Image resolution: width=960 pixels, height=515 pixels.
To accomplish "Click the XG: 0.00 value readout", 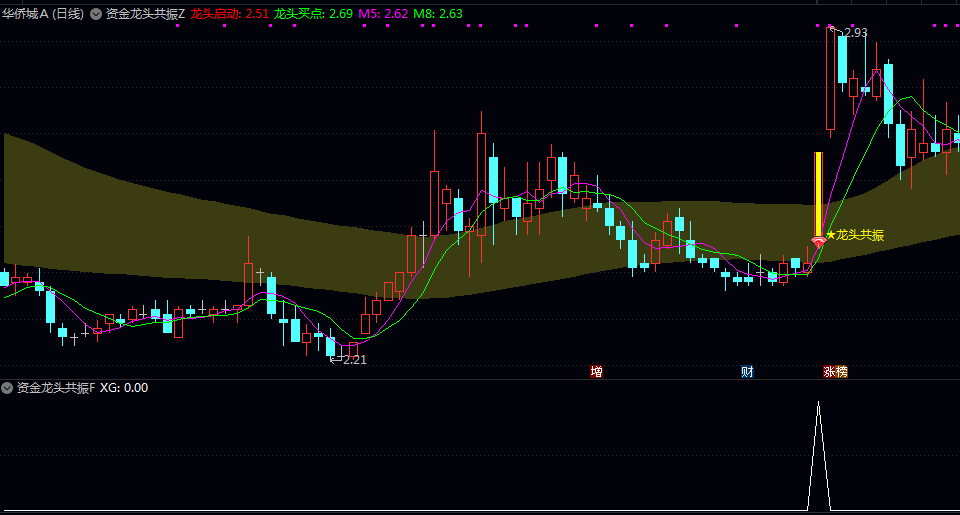I will (x=124, y=388).
